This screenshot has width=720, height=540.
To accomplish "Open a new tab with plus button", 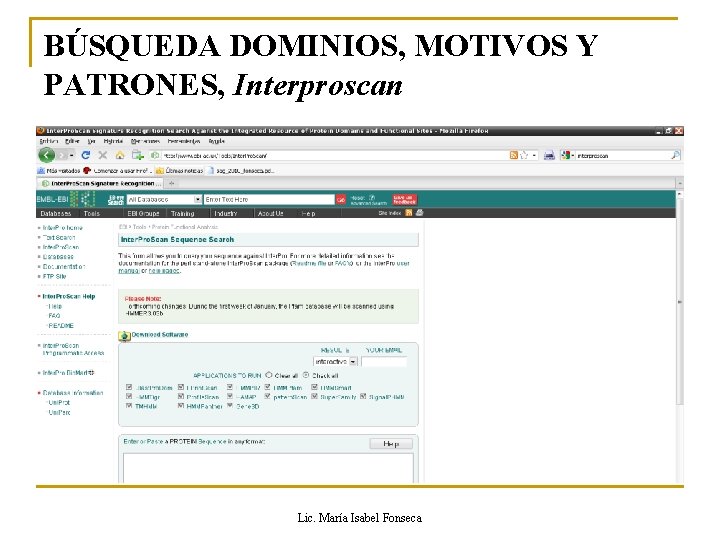I will [x=172, y=183].
